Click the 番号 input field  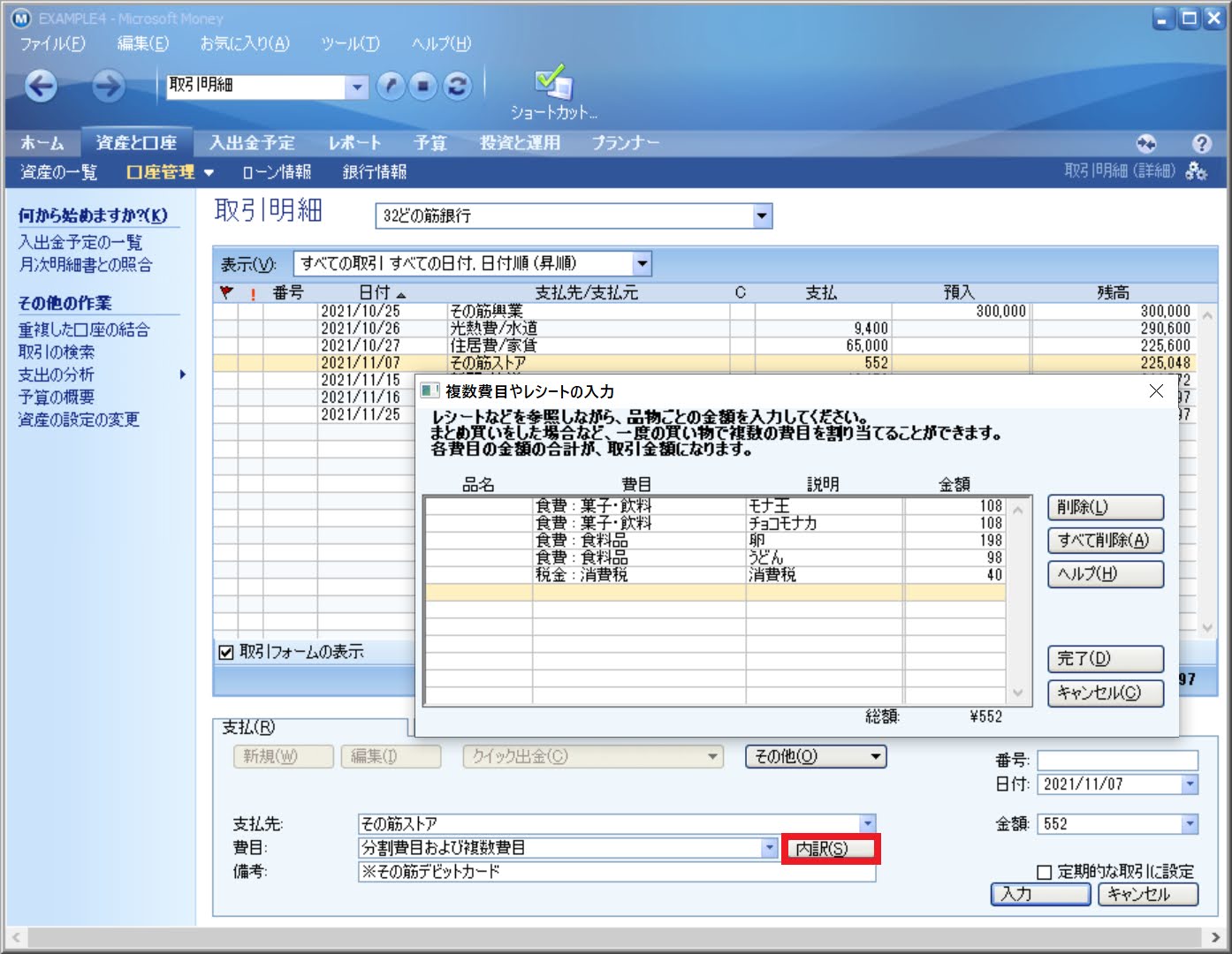click(x=1117, y=761)
